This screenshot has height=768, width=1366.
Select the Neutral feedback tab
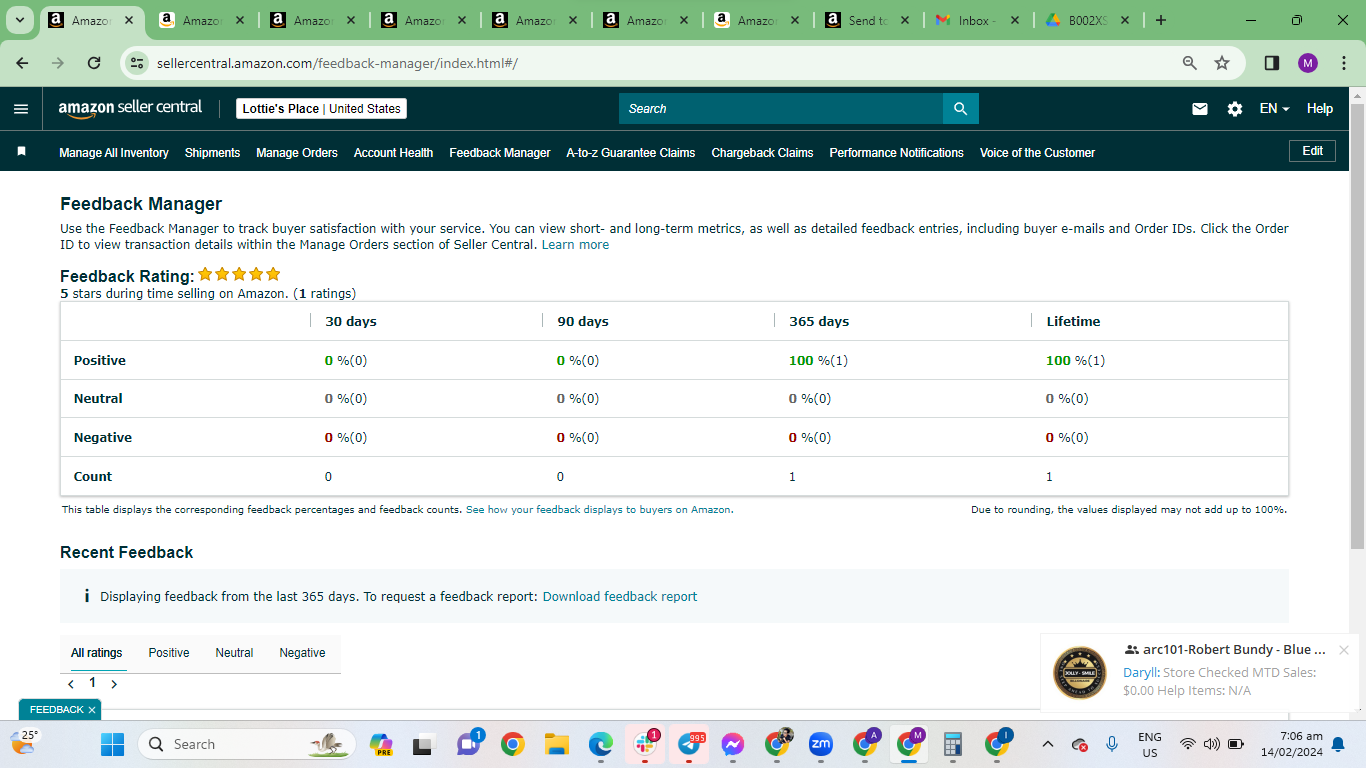(x=234, y=653)
